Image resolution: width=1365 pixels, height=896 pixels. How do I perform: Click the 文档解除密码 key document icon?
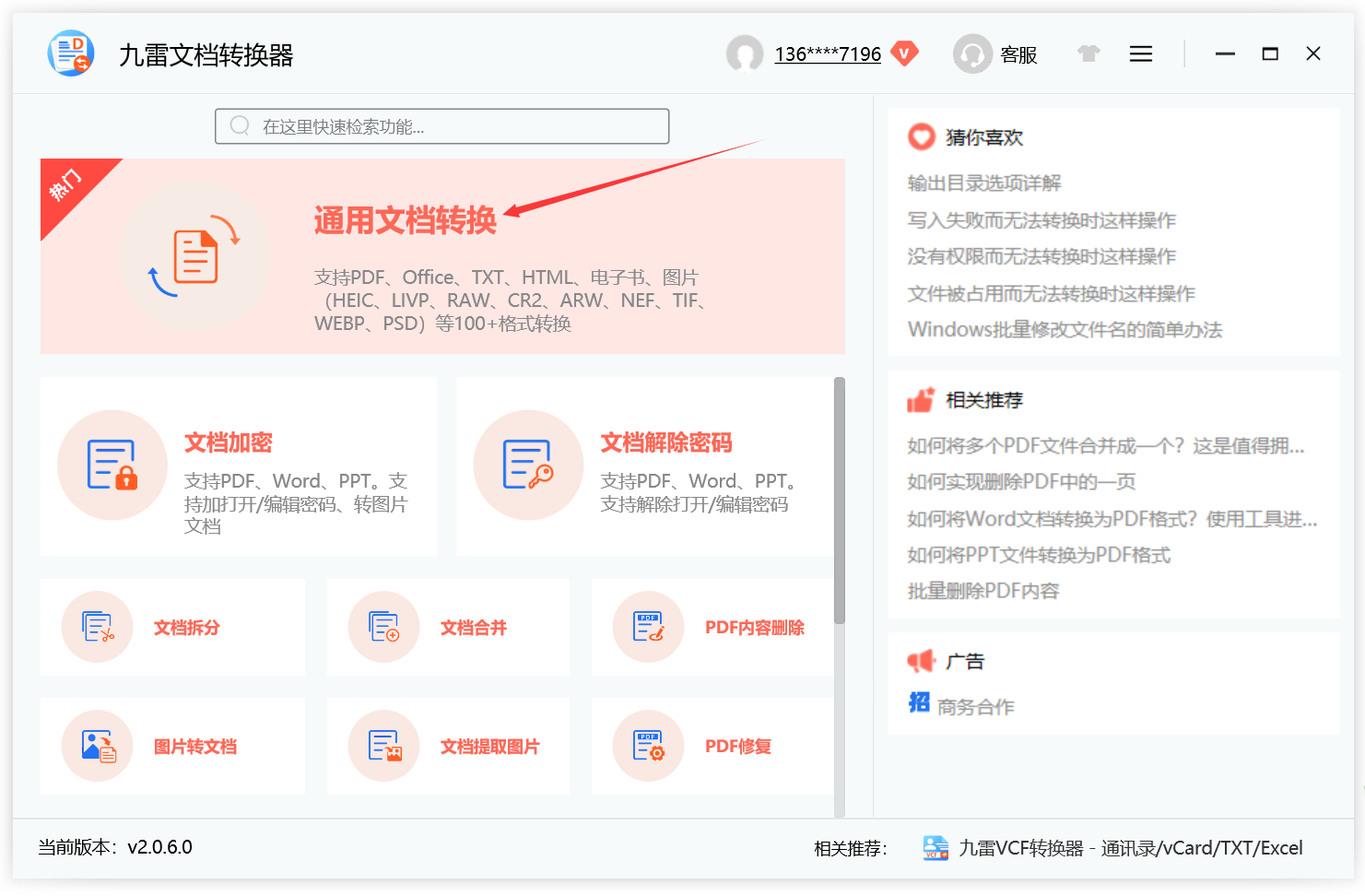pos(528,465)
